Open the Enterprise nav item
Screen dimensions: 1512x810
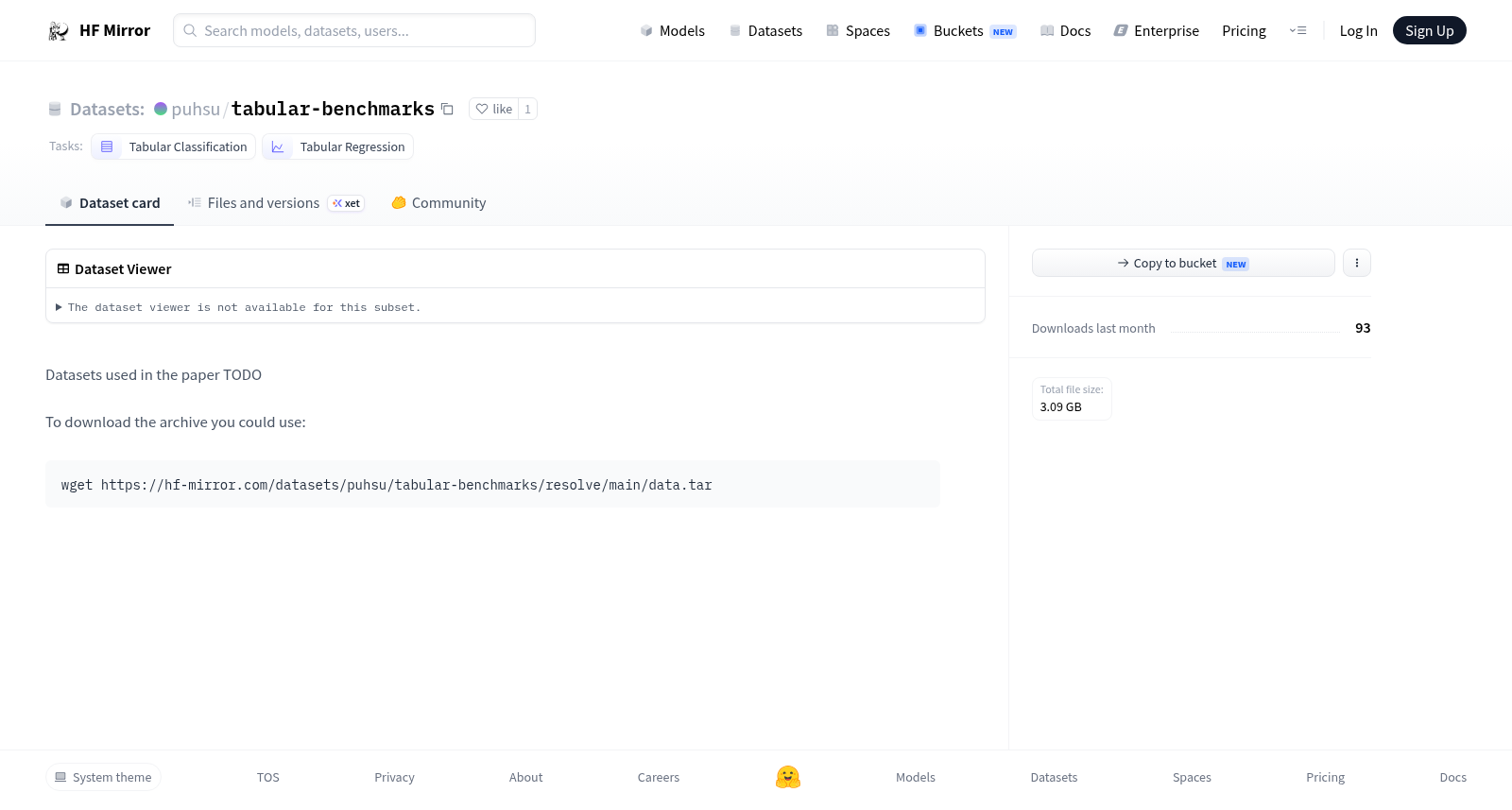pyautogui.click(x=1157, y=31)
